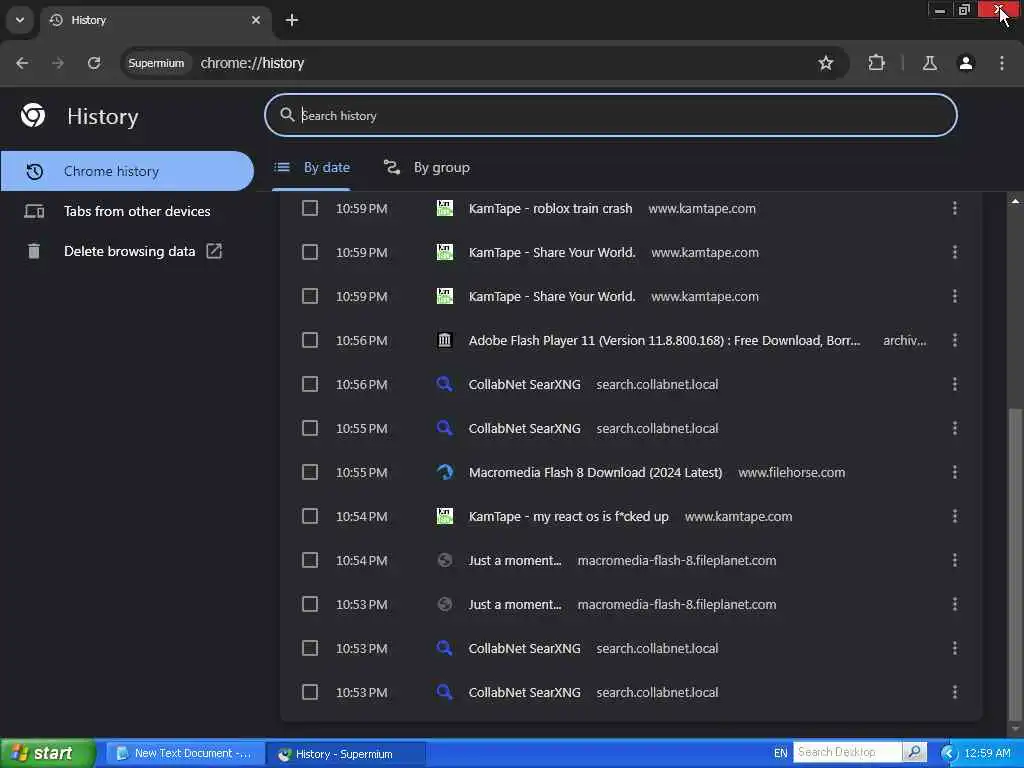Click globe favicon on 10:54 PM Just a moment
The height and width of the screenshot is (768, 1024).
pyautogui.click(x=444, y=560)
